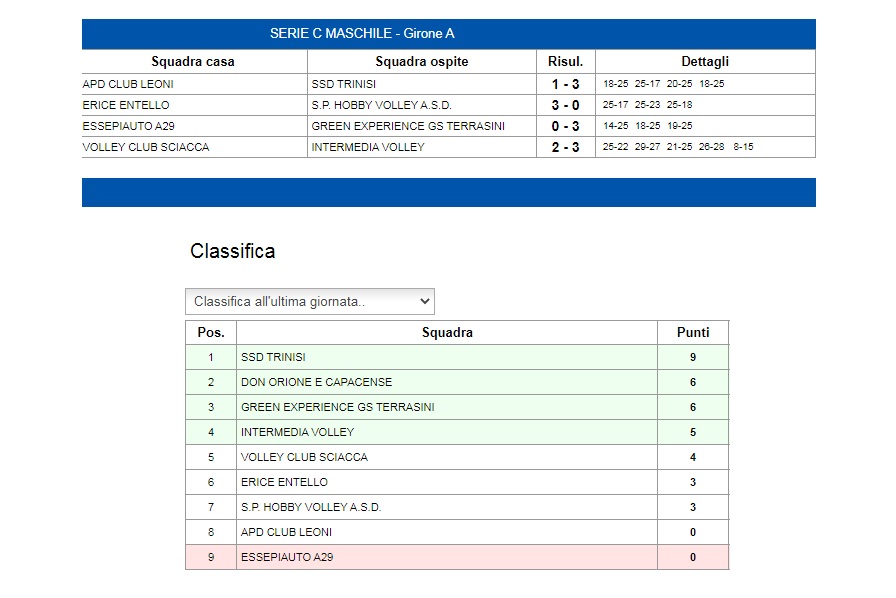Select SSD TRINISI in the standings
The width and height of the screenshot is (896, 598).
273,357
